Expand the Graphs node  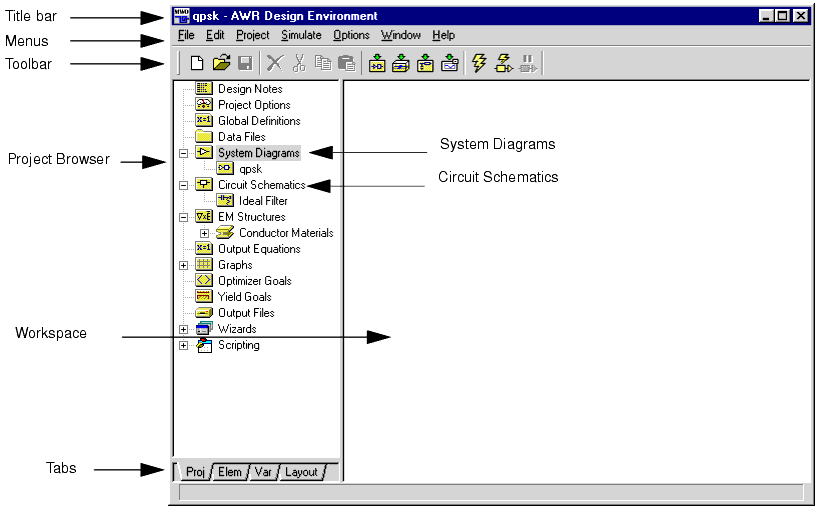pyautogui.click(x=183, y=265)
